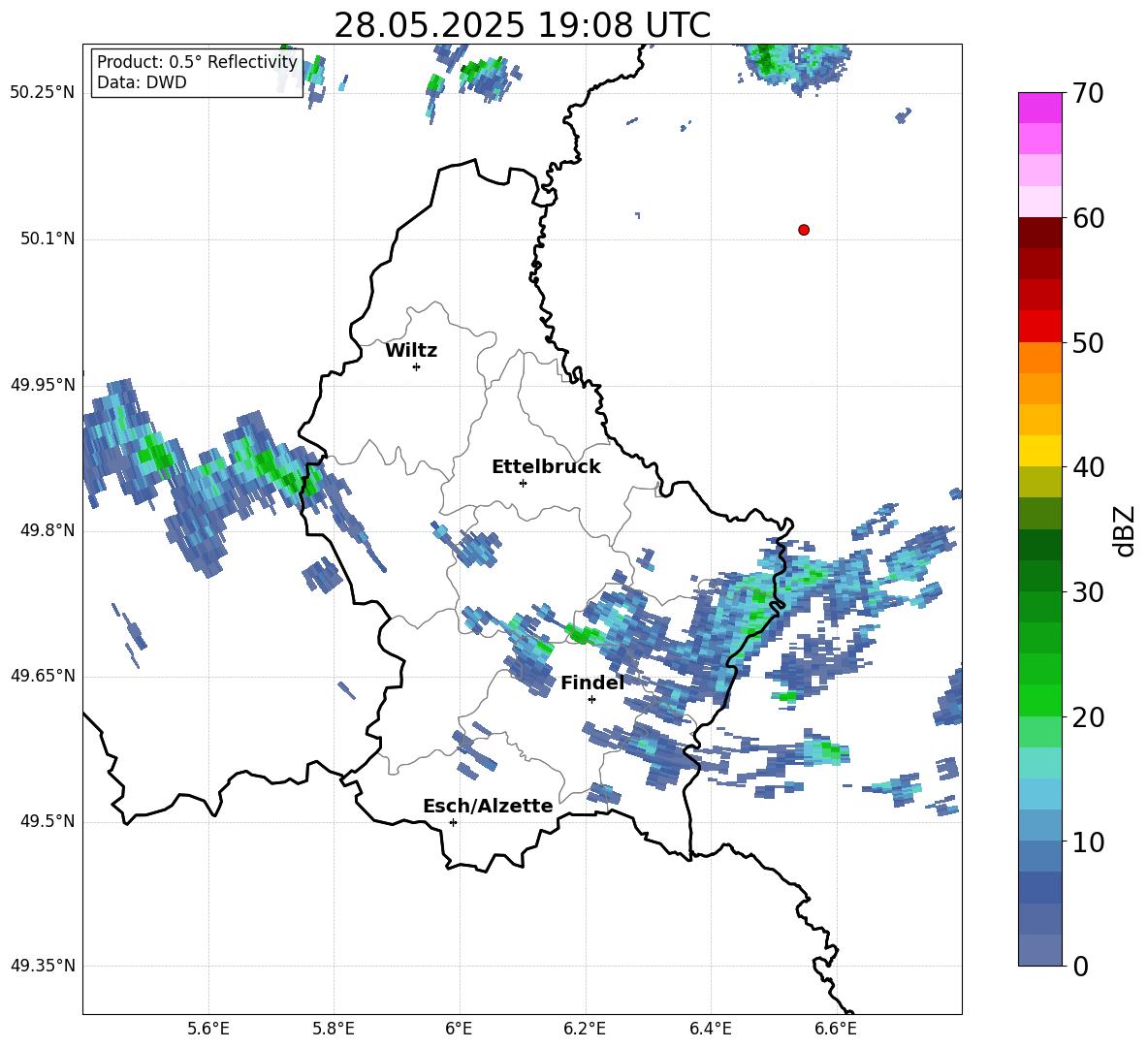The height and width of the screenshot is (1048, 1148).
Task: Click the 10 label on the colorbar
Action: click(1088, 842)
